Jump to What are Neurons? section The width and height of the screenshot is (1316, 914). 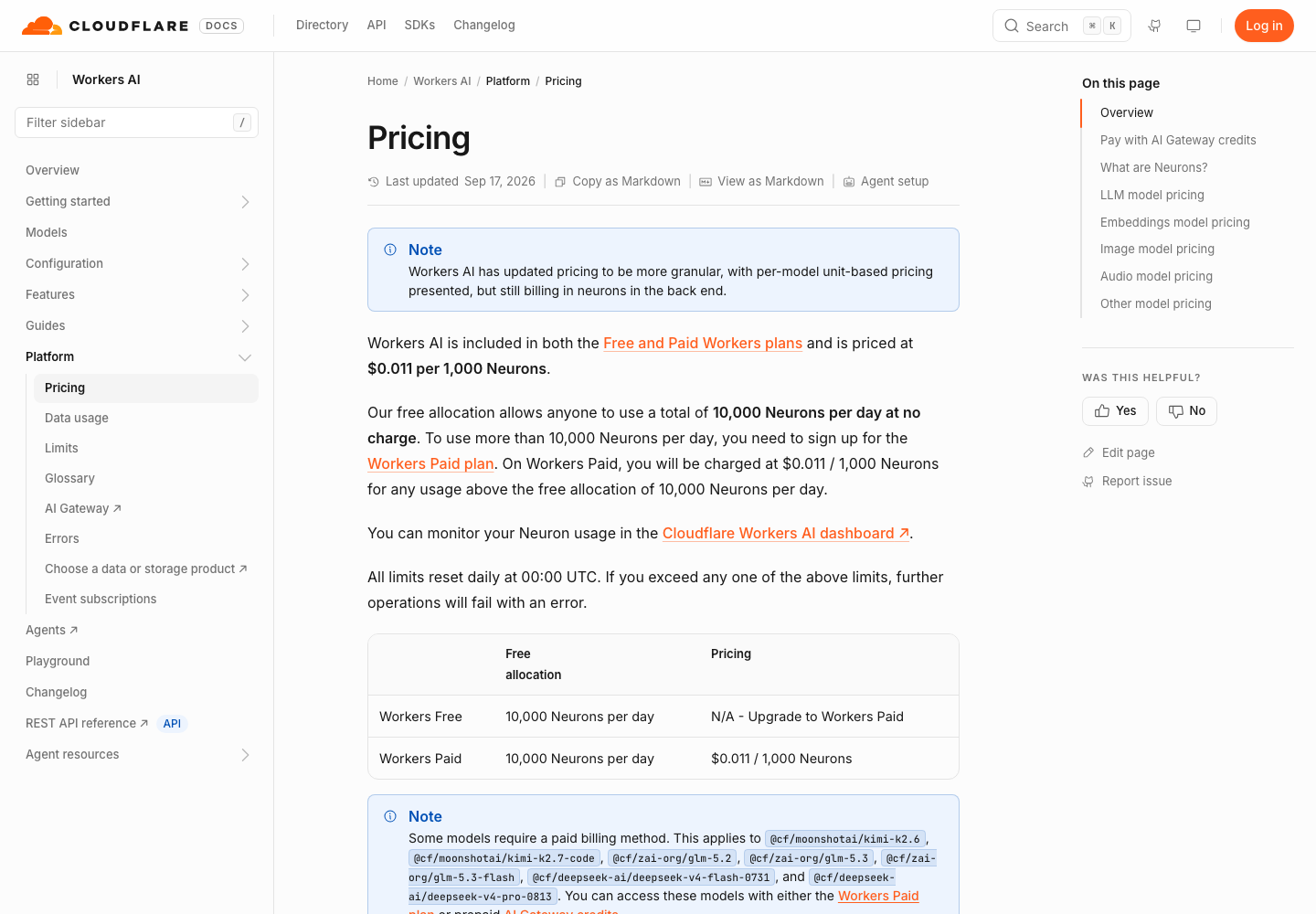pos(1154,167)
